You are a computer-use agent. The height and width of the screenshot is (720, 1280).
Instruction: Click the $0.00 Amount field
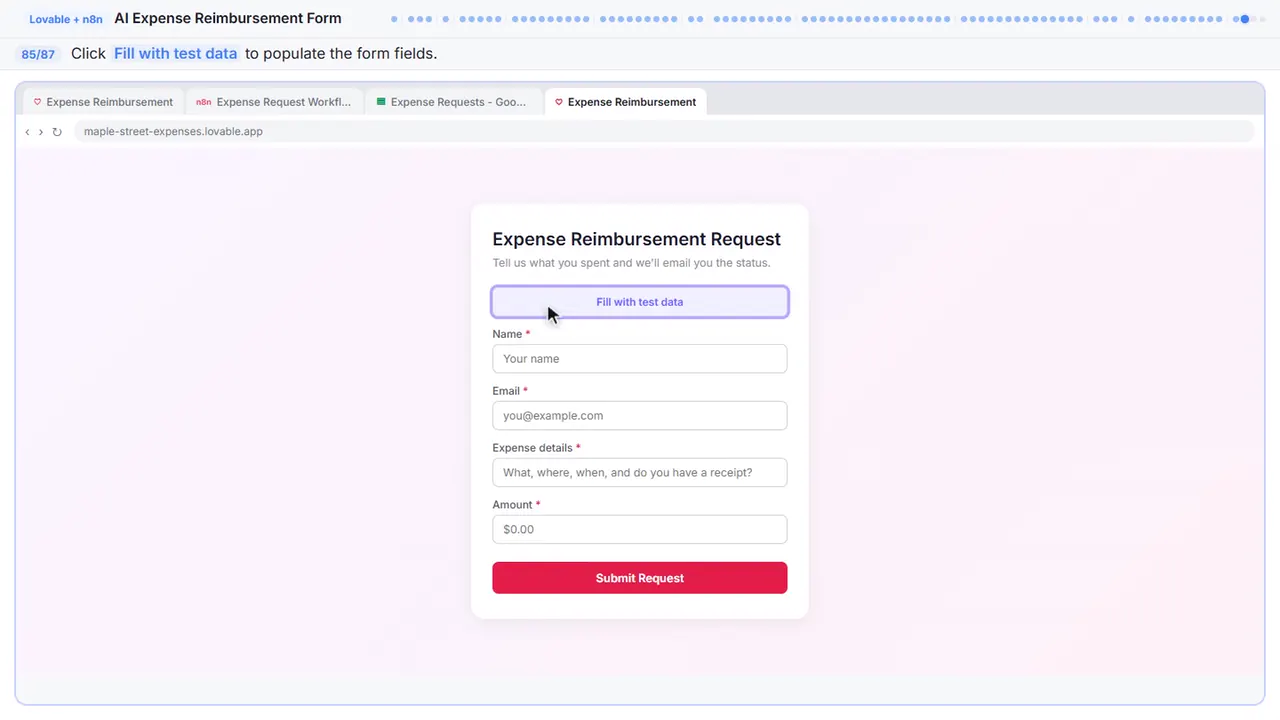[x=640, y=530]
